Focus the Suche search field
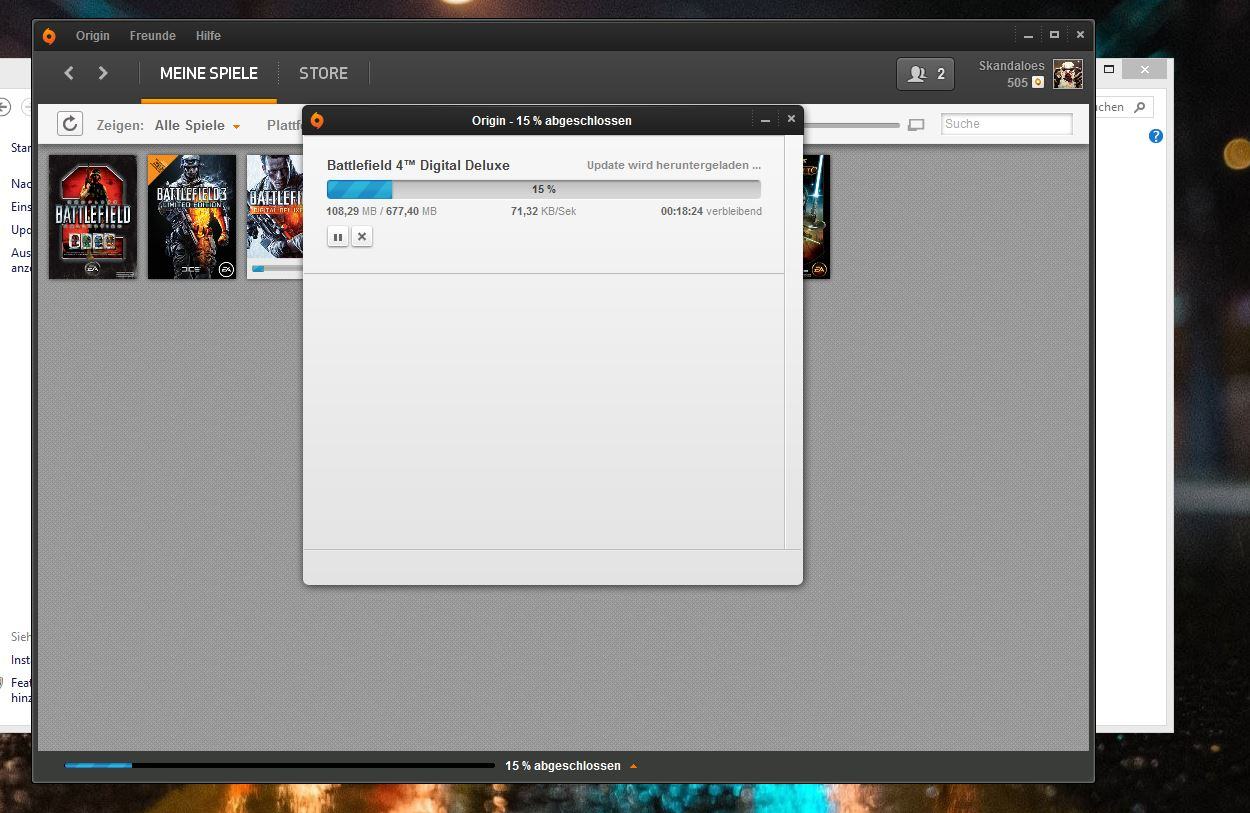 [1006, 124]
